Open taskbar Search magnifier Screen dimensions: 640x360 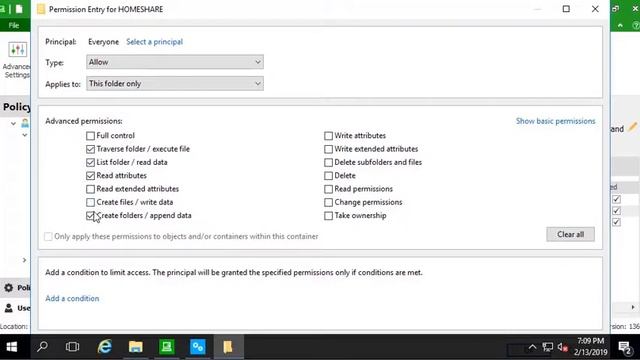click(42, 347)
